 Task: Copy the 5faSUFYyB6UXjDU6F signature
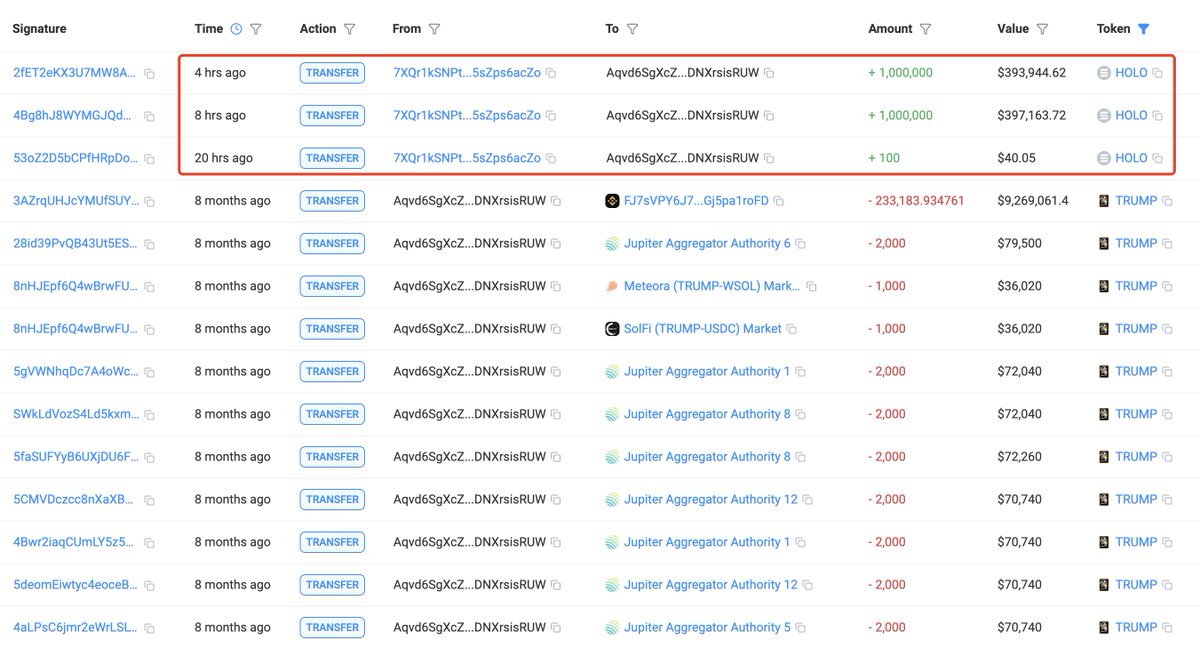(149, 457)
